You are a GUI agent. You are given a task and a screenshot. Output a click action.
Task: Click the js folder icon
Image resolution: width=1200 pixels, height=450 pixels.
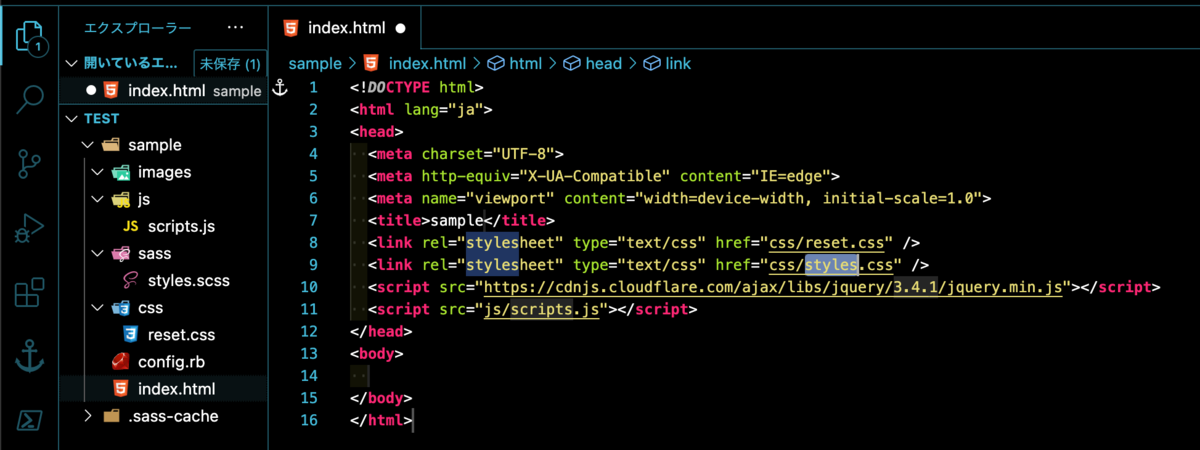[121, 200]
